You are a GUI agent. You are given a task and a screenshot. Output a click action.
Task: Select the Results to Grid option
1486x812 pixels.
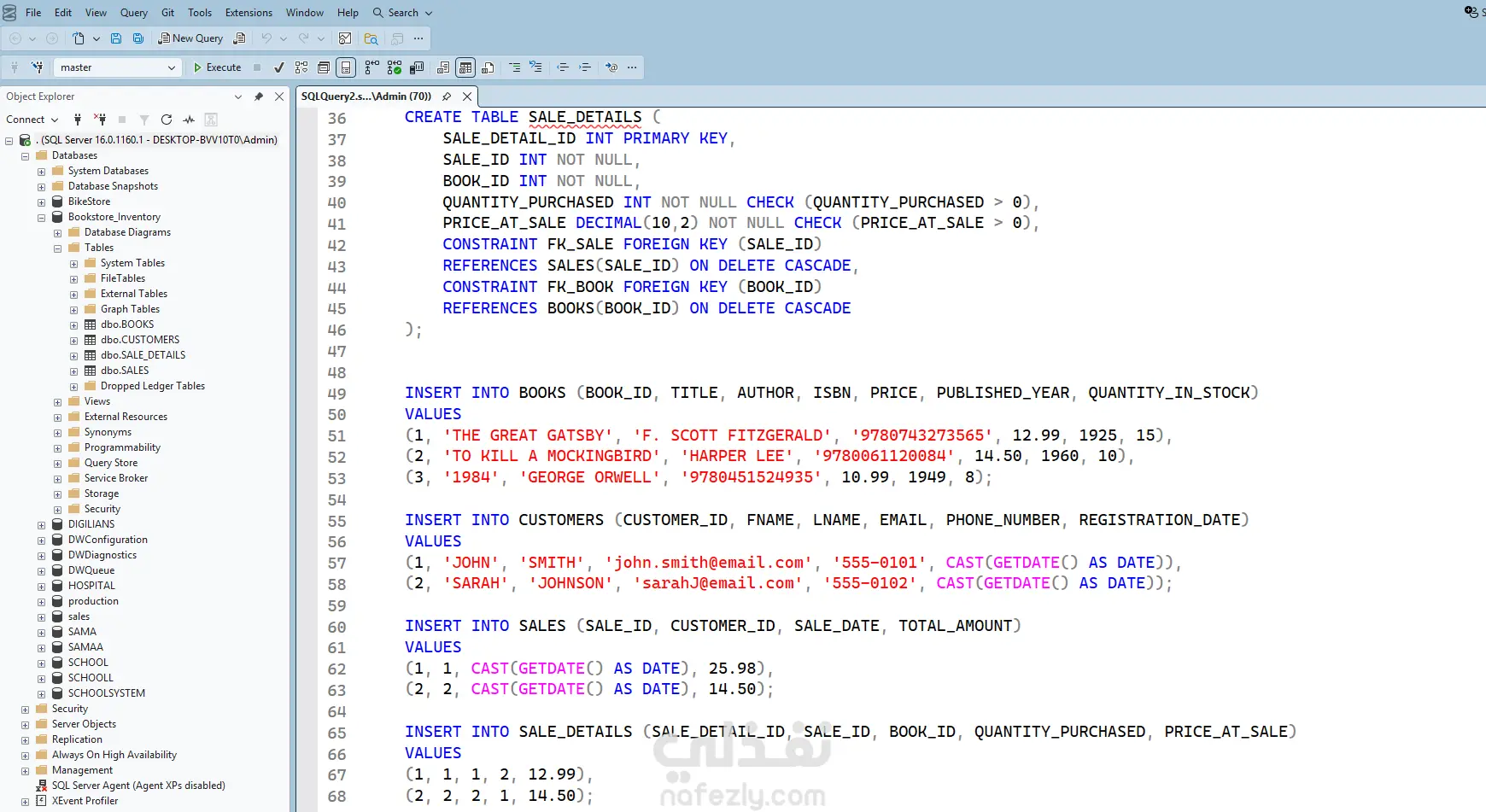pyautogui.click(x=465, y=67)
